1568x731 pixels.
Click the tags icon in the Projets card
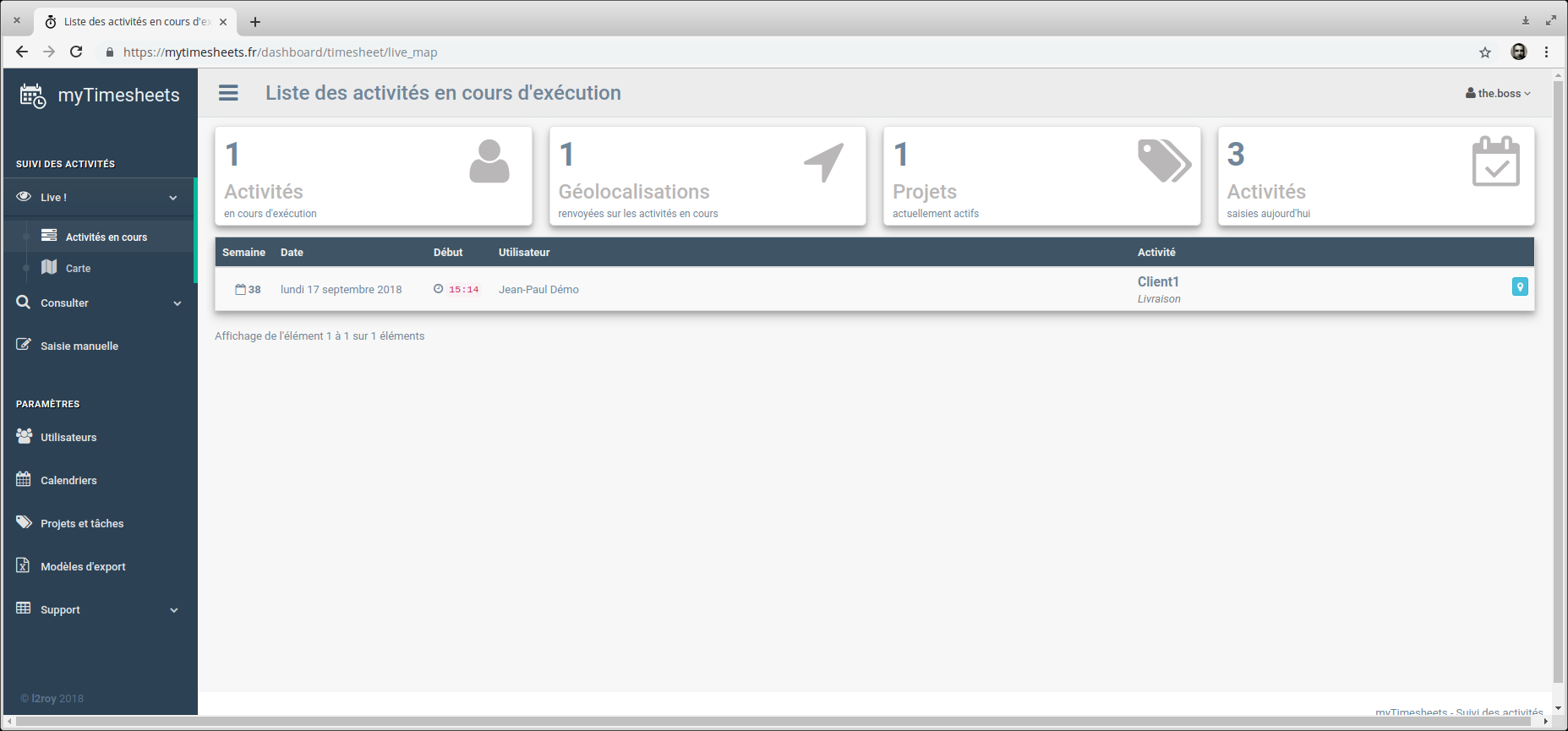tap(1164, 161)
